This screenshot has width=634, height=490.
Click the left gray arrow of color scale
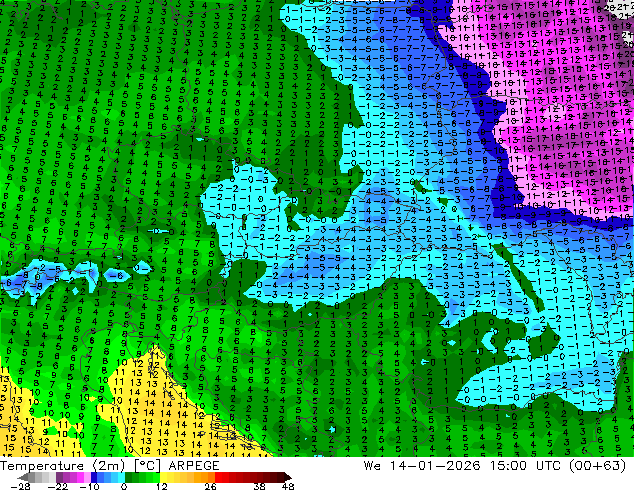[x=23, y=477]
